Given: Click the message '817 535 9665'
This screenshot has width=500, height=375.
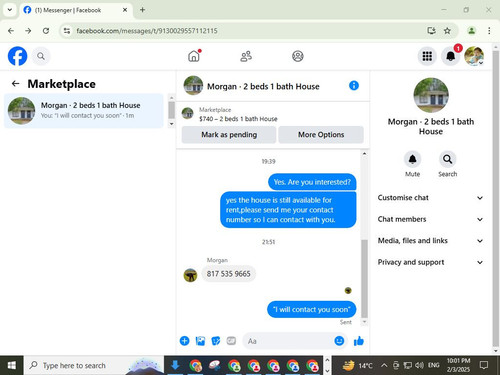Looking at the screenshot, I should 229,274.
